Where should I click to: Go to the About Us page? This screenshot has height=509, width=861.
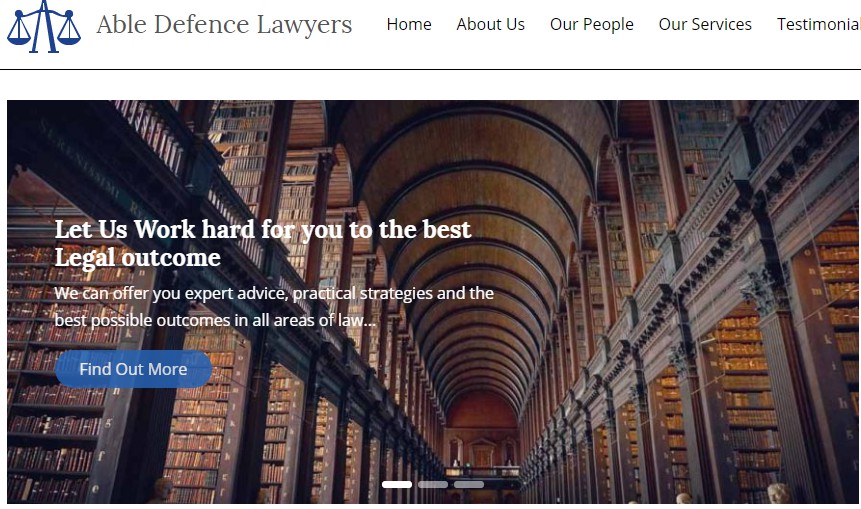coord(490,24)
